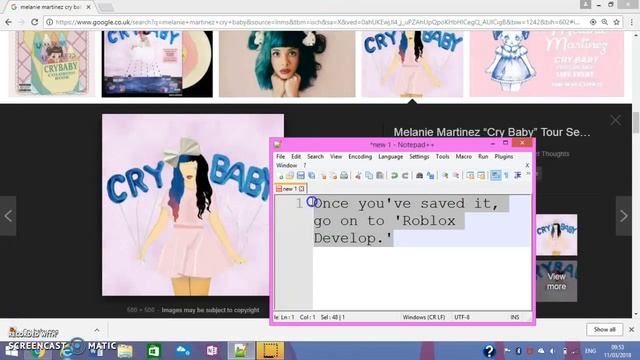Click the 'Melanie Martinez "Cry Baby" Tour Se...' title link
Screen dimensions: 640x360
point(492,132)
